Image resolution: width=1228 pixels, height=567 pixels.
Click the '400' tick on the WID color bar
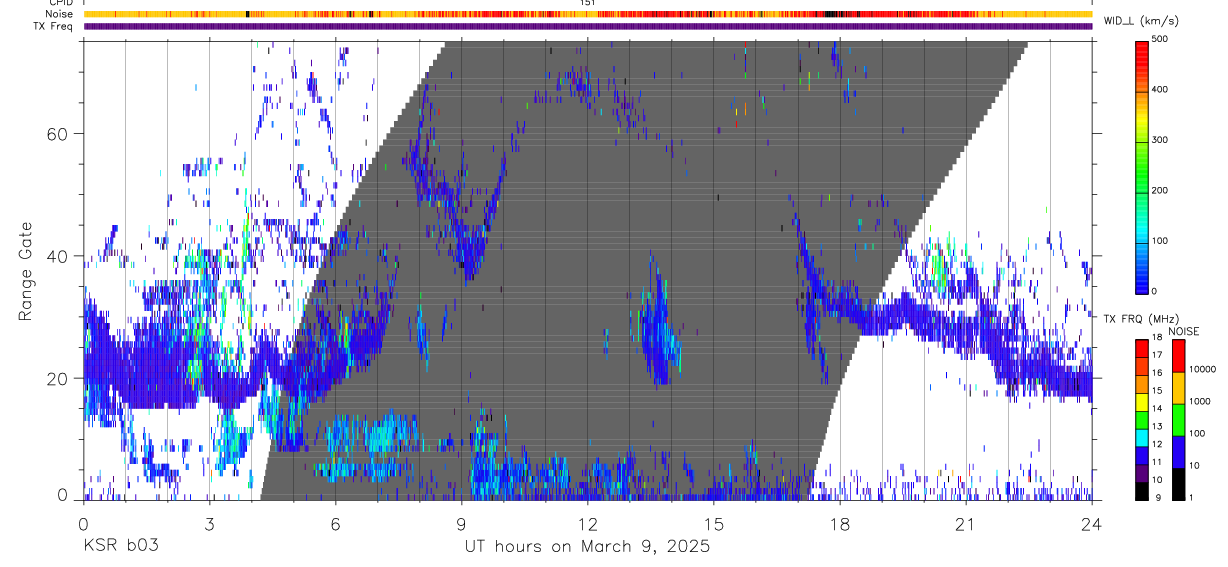point(1162,89)
